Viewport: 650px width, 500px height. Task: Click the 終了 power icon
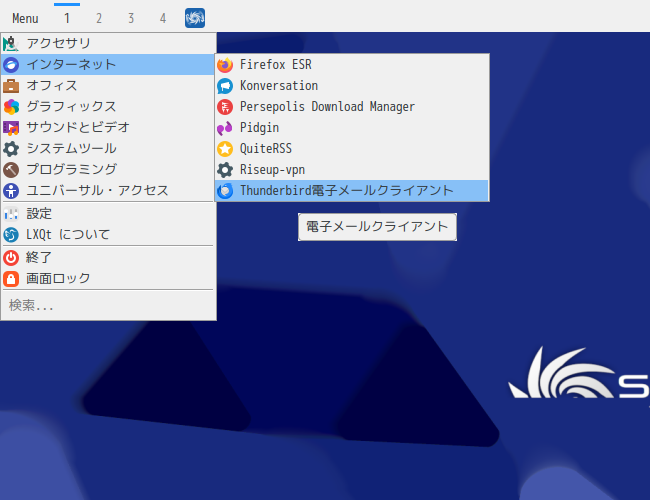tap(11, 258)
